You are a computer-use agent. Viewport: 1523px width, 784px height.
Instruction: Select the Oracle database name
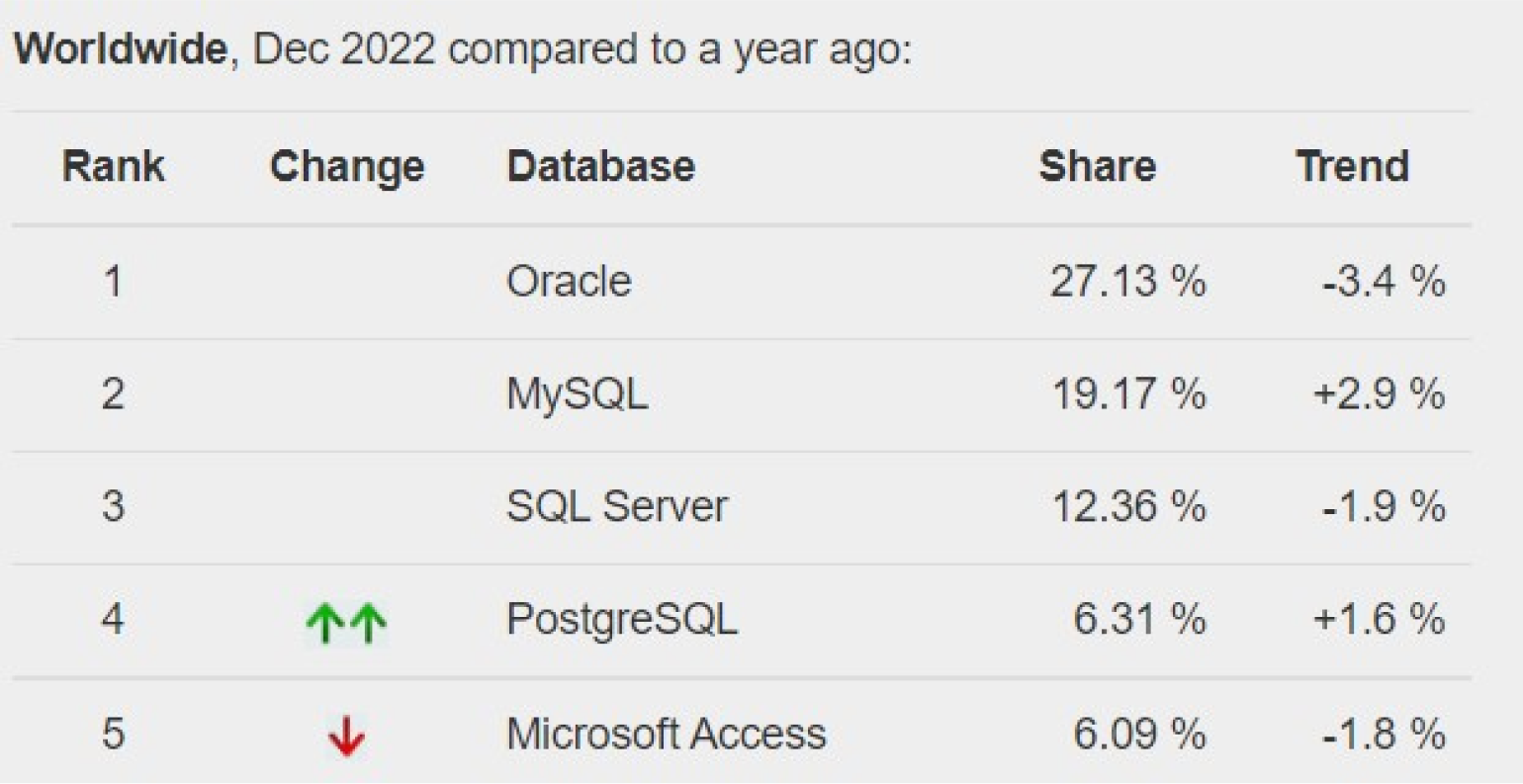tap(569, 282)
